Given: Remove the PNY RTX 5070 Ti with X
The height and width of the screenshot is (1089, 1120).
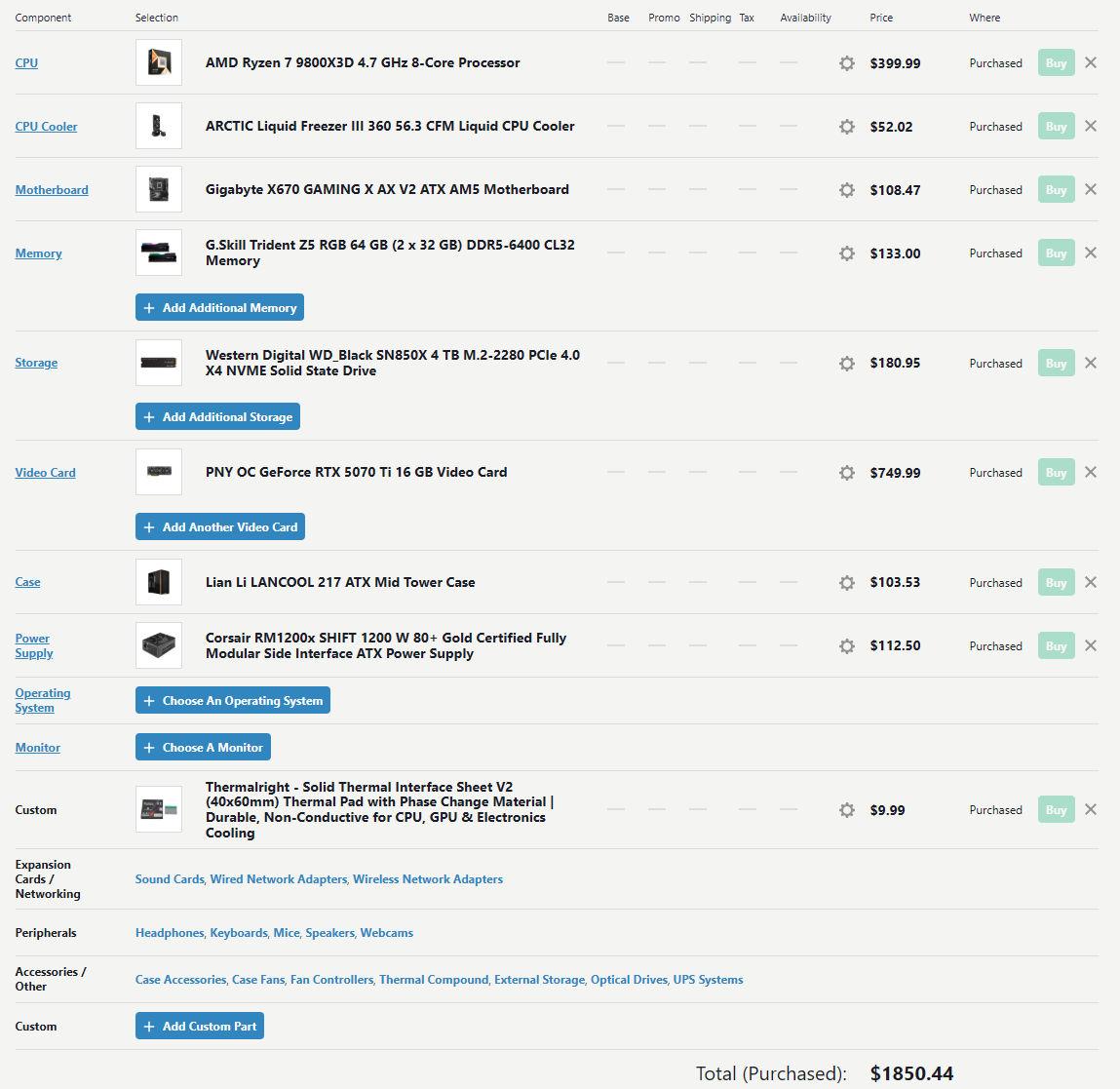Looking at the screenshot, I should click(1090, 472).
